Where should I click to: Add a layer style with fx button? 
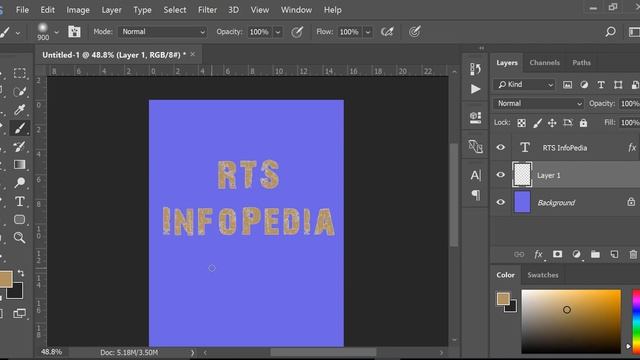(538, 255)
